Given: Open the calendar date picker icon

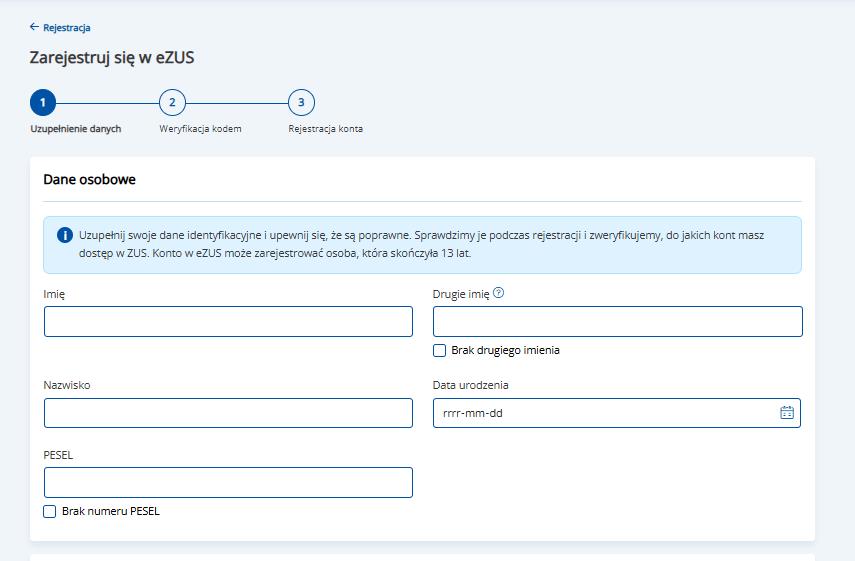Looking at the screenshot, I should pos(786,412).
